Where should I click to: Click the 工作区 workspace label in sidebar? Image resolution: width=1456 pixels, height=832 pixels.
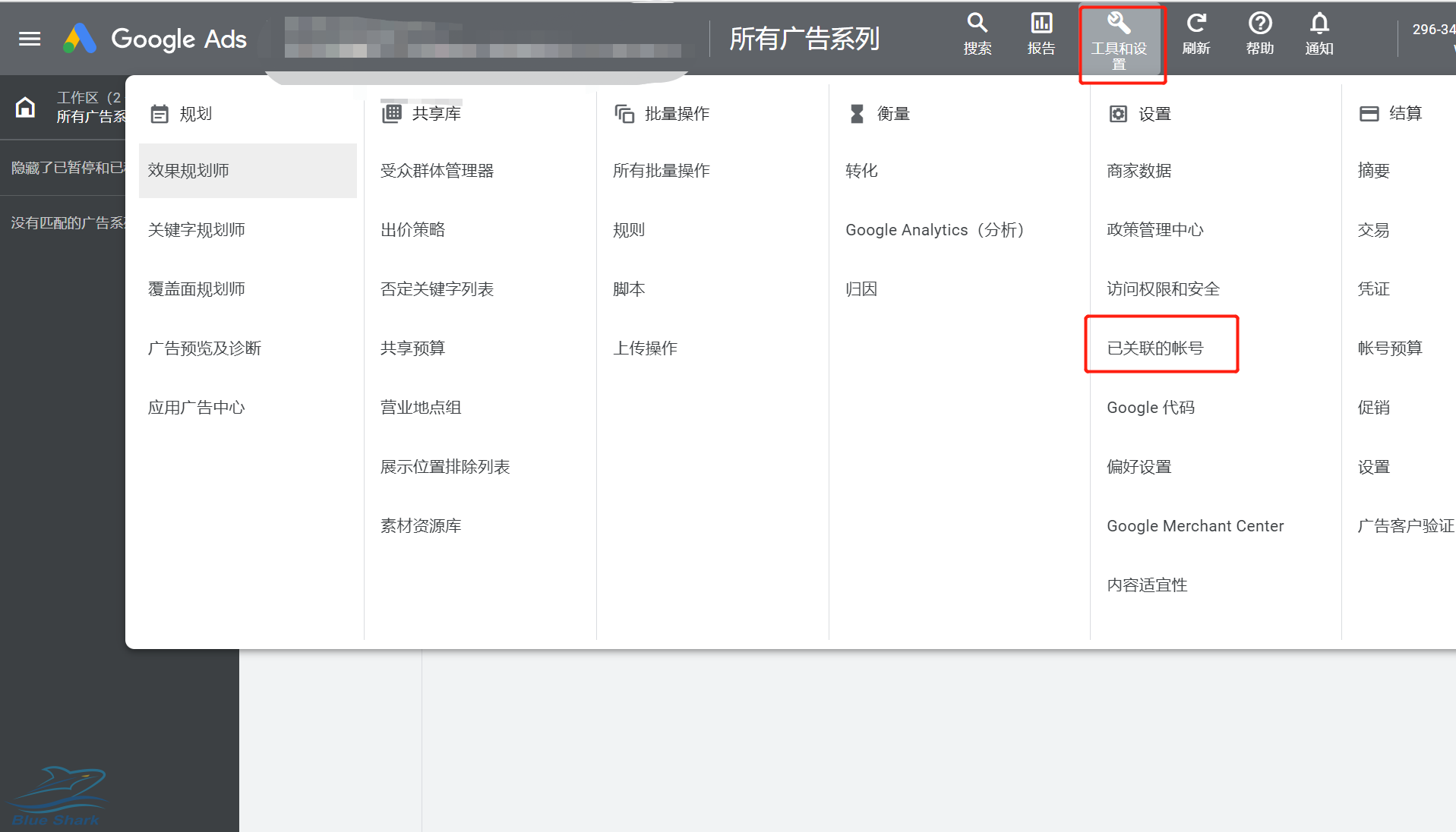pyautogui.click(x=89, y=98)
